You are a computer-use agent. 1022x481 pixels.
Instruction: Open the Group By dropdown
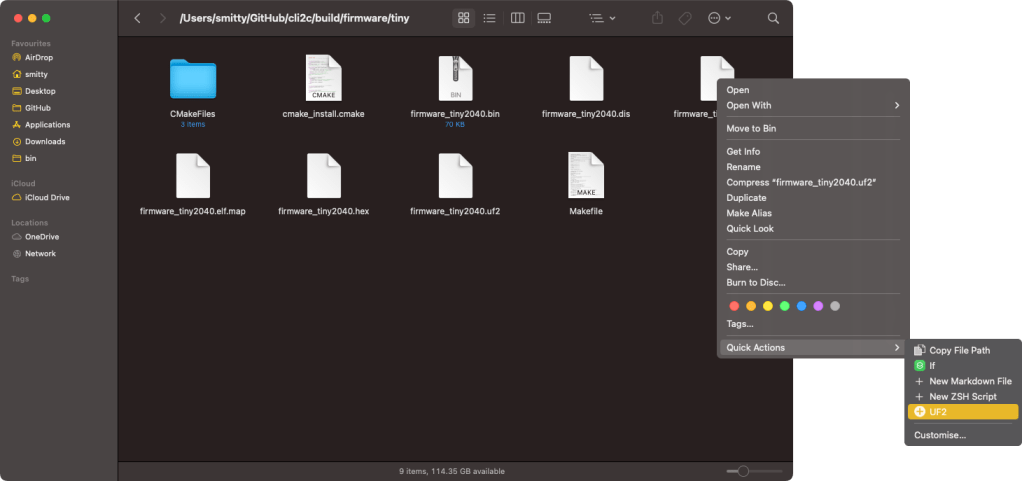tap(602, 18)
